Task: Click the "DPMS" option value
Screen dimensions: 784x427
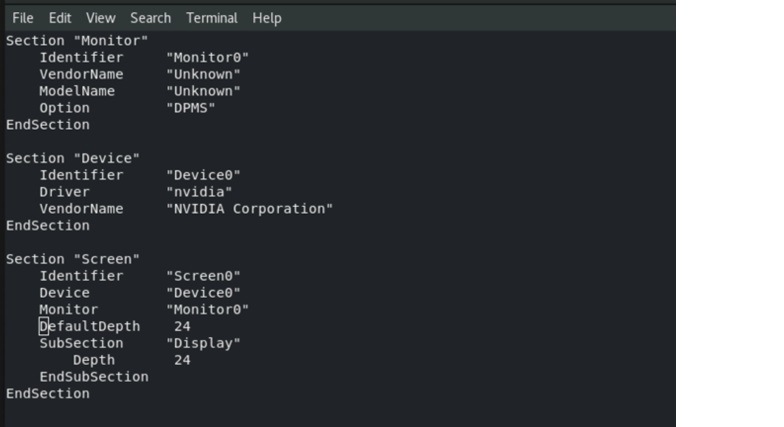Action: coord(190,108)
